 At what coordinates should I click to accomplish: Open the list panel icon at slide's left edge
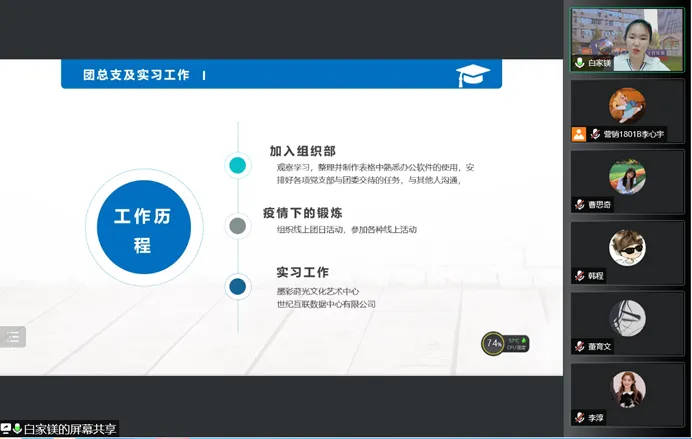coord(12,337)
